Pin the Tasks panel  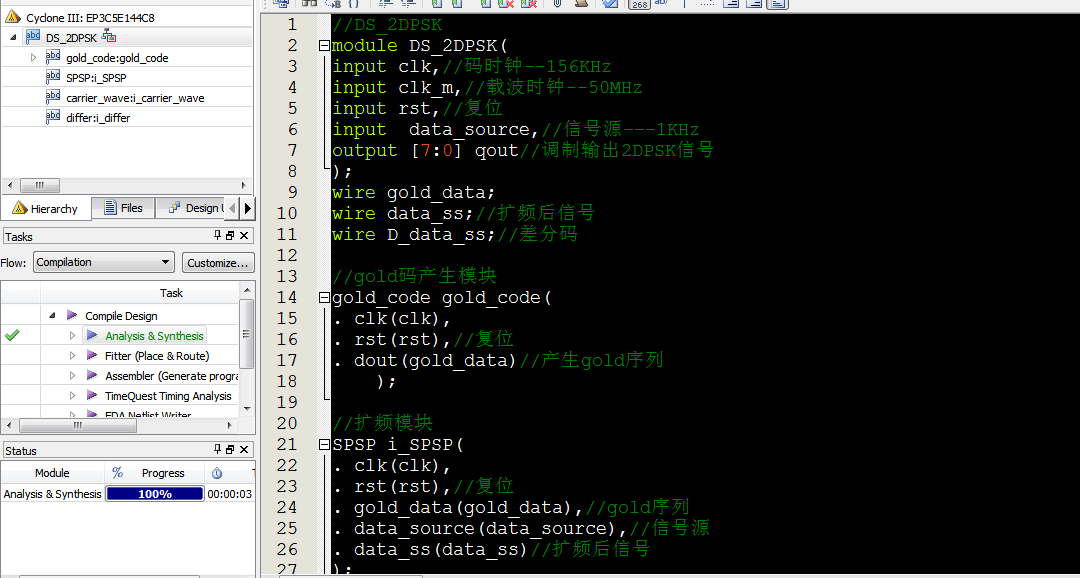218,236
